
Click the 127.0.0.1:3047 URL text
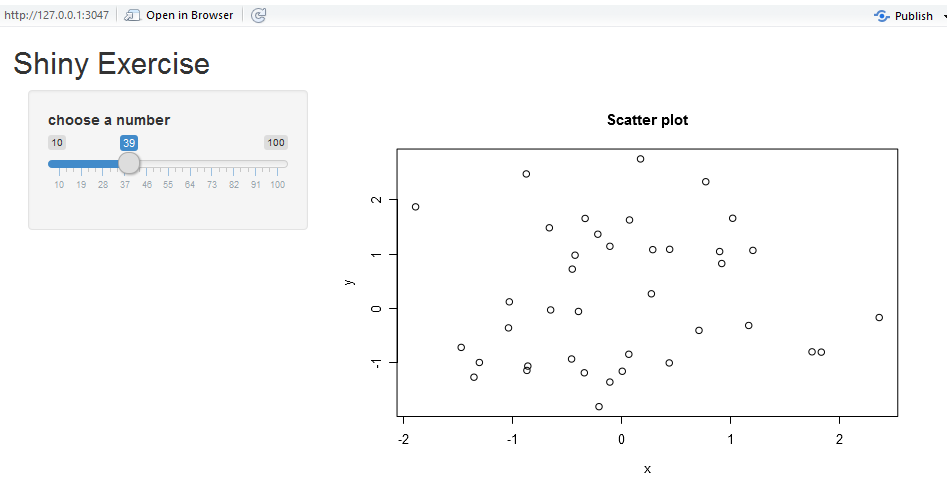tap(56, 15)
